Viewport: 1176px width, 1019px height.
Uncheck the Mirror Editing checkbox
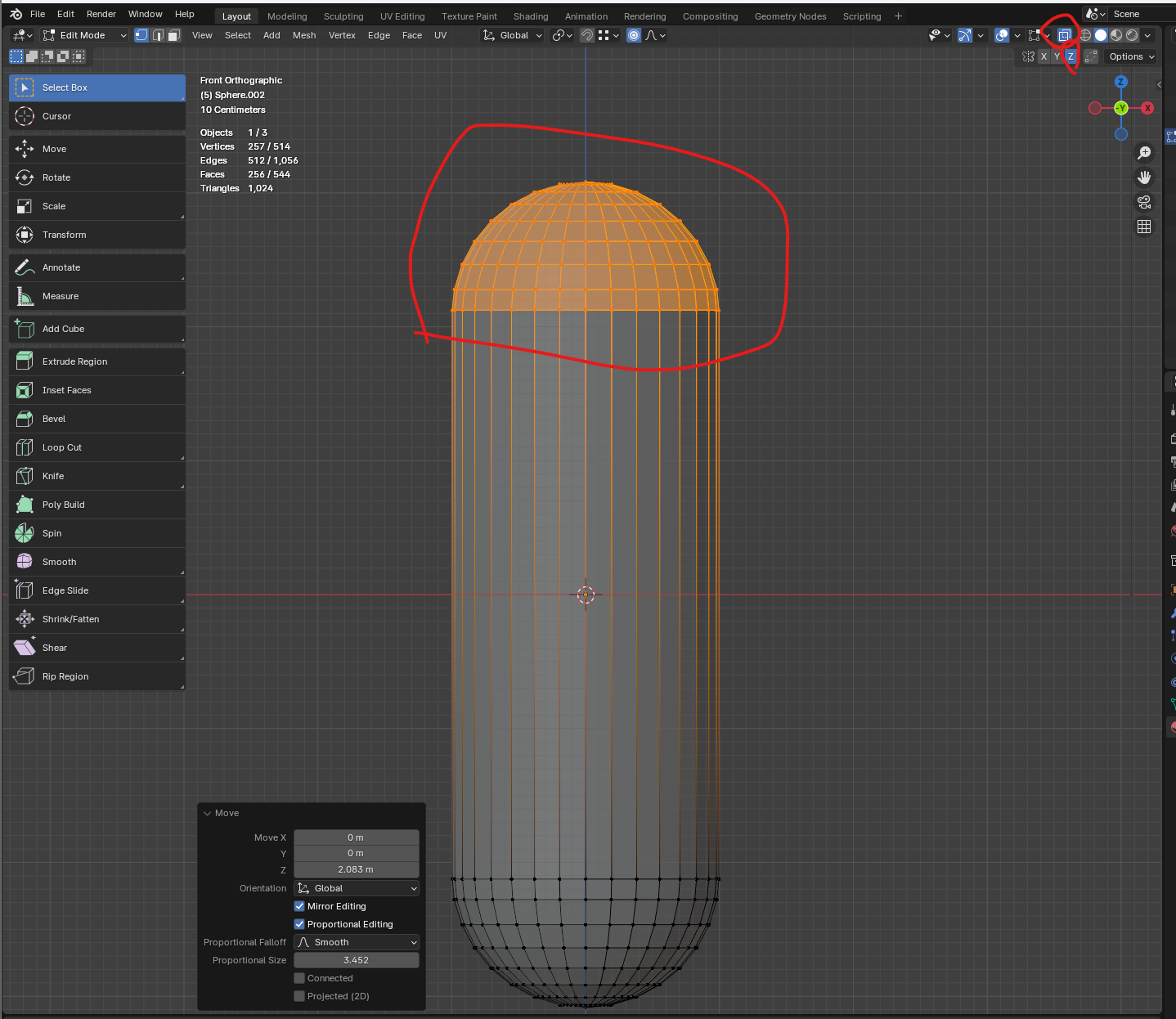pos(299,906)
